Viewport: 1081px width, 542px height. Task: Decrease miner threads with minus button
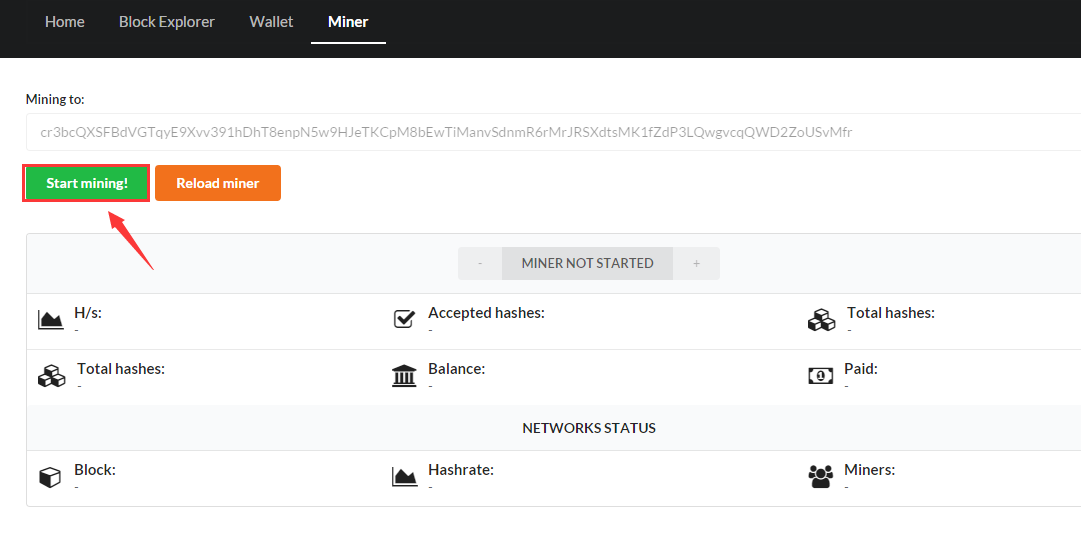point(480,263)
